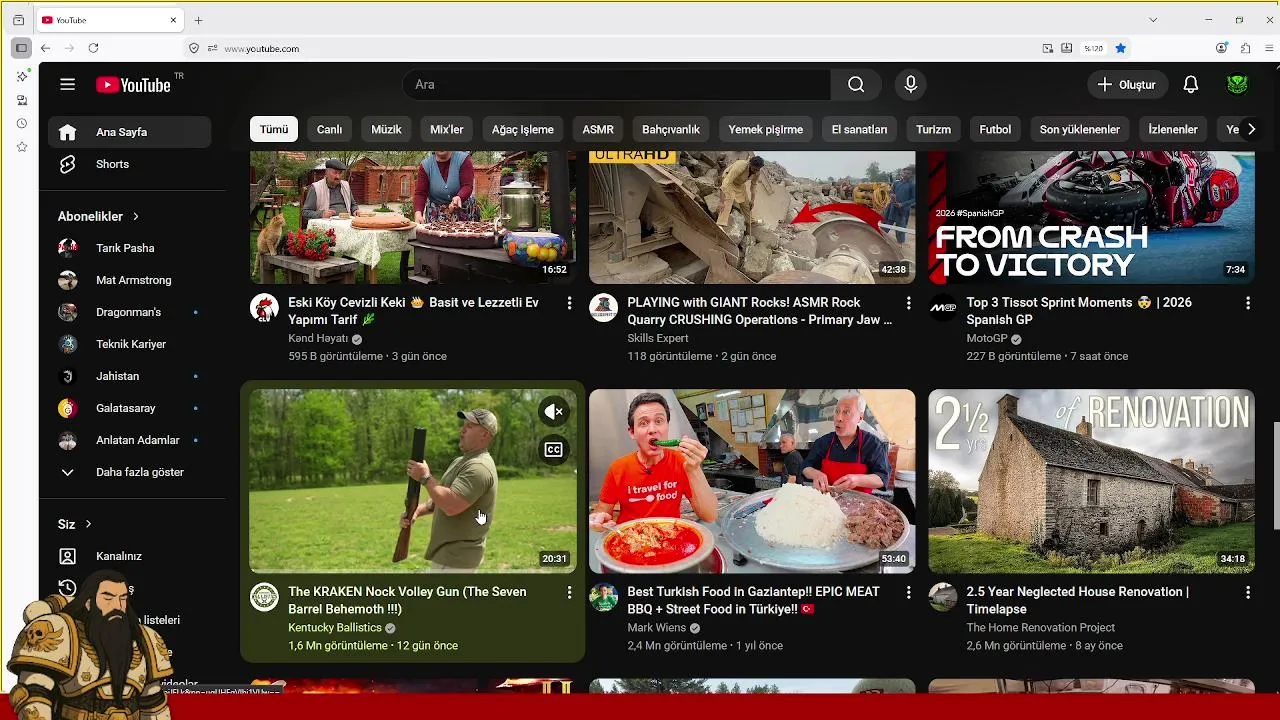Open the Best Turkish Food thumbnail
Screen dimensions: 1280x720
click(x=752, y=481)
